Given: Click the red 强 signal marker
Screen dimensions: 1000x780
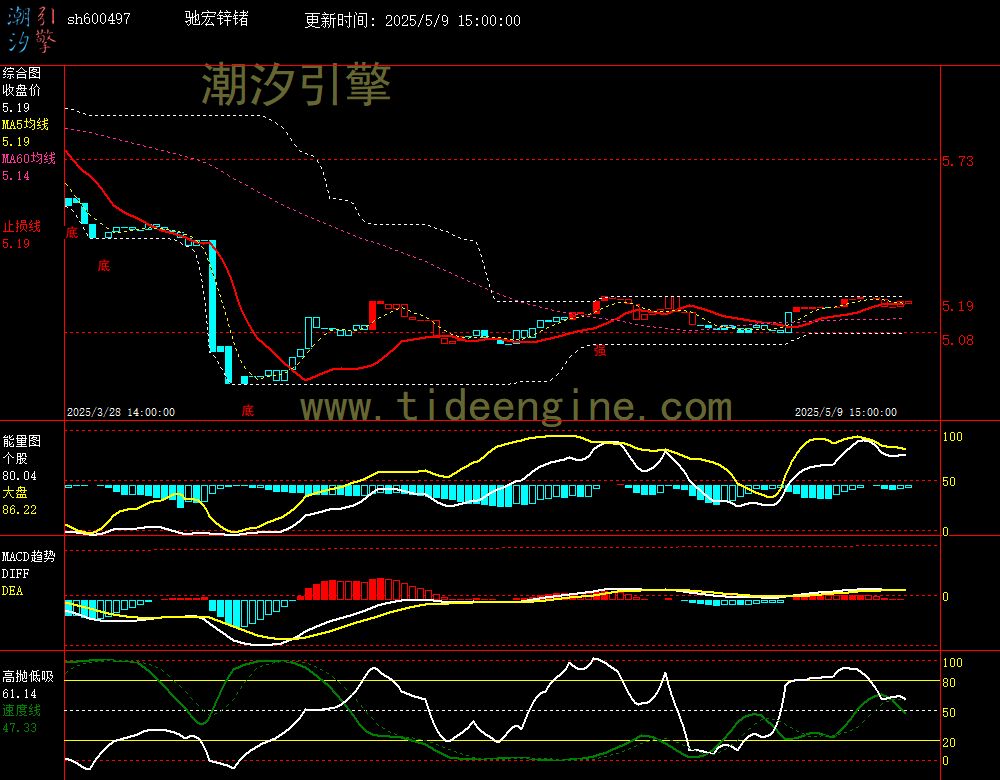Looking at the screenshot, I should tap(600, 350).
